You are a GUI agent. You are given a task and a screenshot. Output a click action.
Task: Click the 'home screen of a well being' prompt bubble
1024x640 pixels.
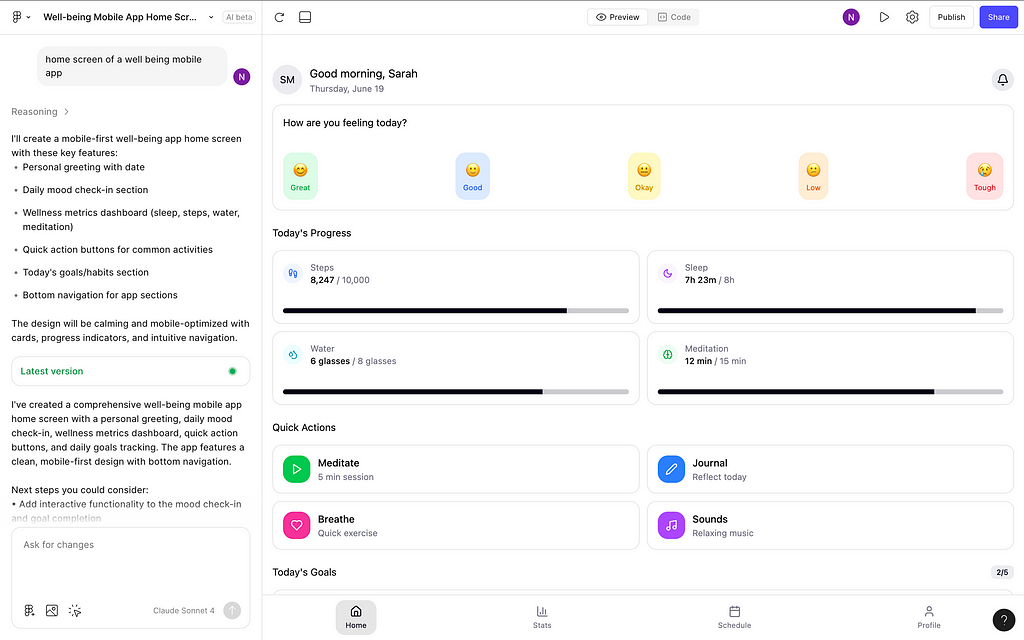tap(132, 66)
